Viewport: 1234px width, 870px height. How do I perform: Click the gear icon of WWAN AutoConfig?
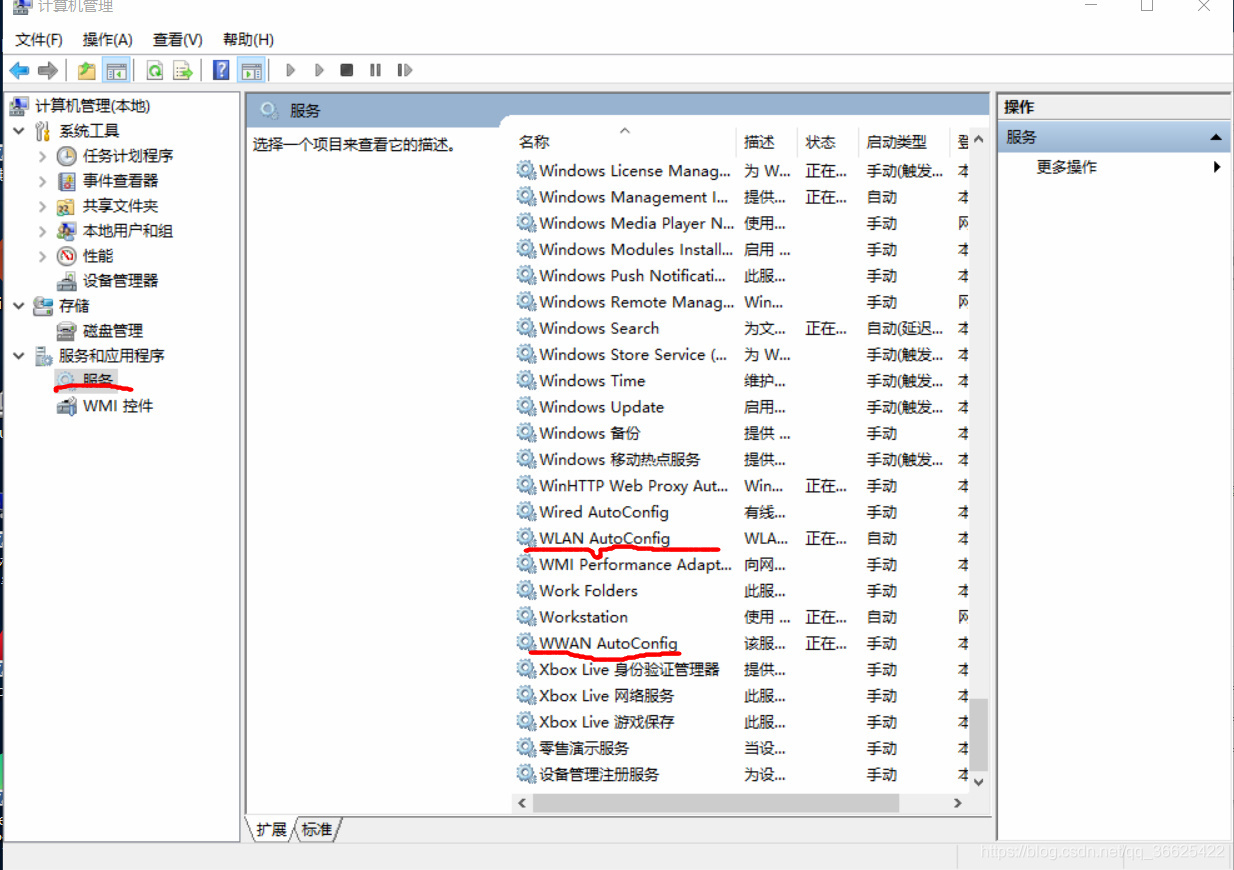coord(526,643)
